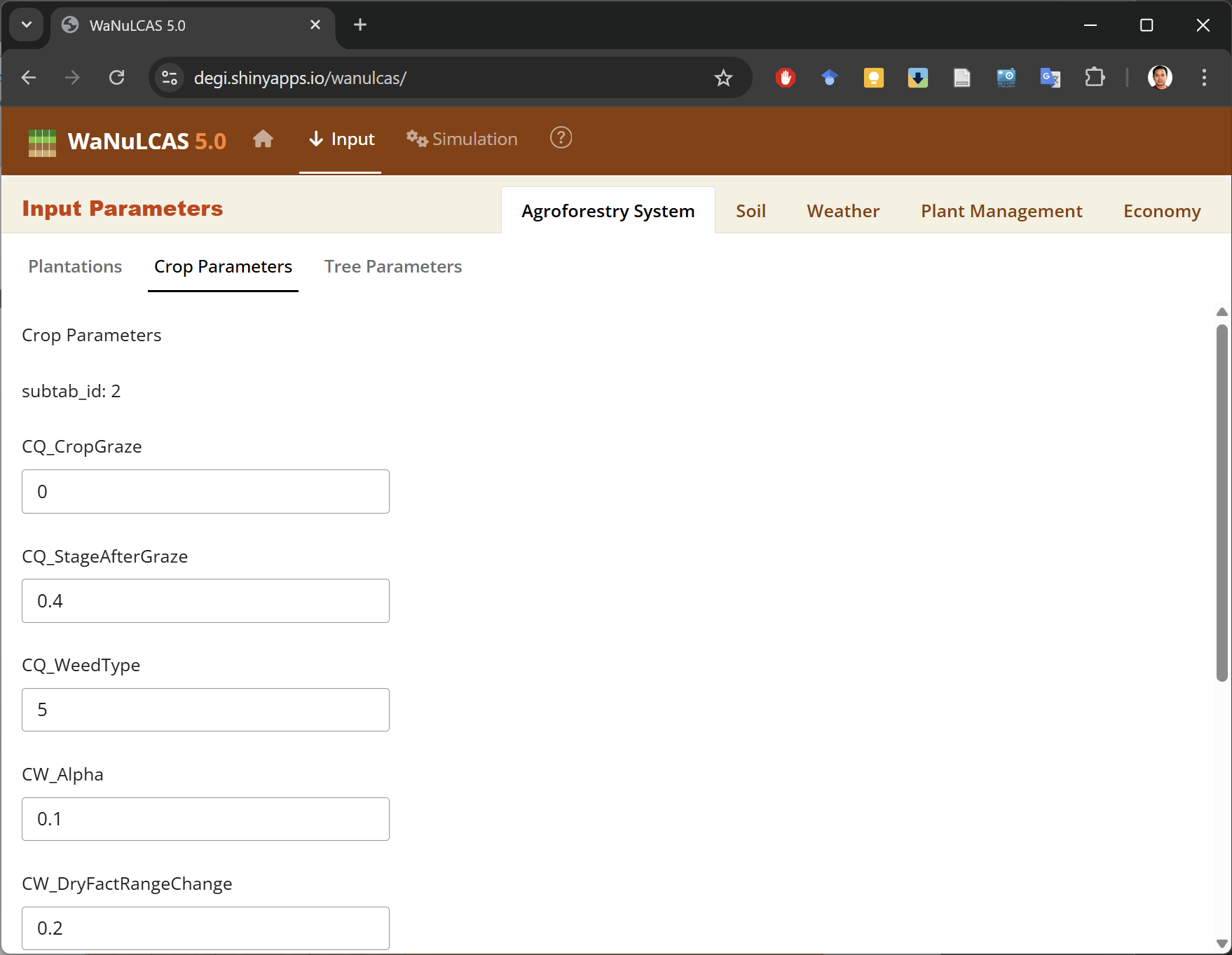Image resolution: width=1232 pixels, height=955 pixels.
Task: Switch to the Soil tab
Action: [751, 210]
